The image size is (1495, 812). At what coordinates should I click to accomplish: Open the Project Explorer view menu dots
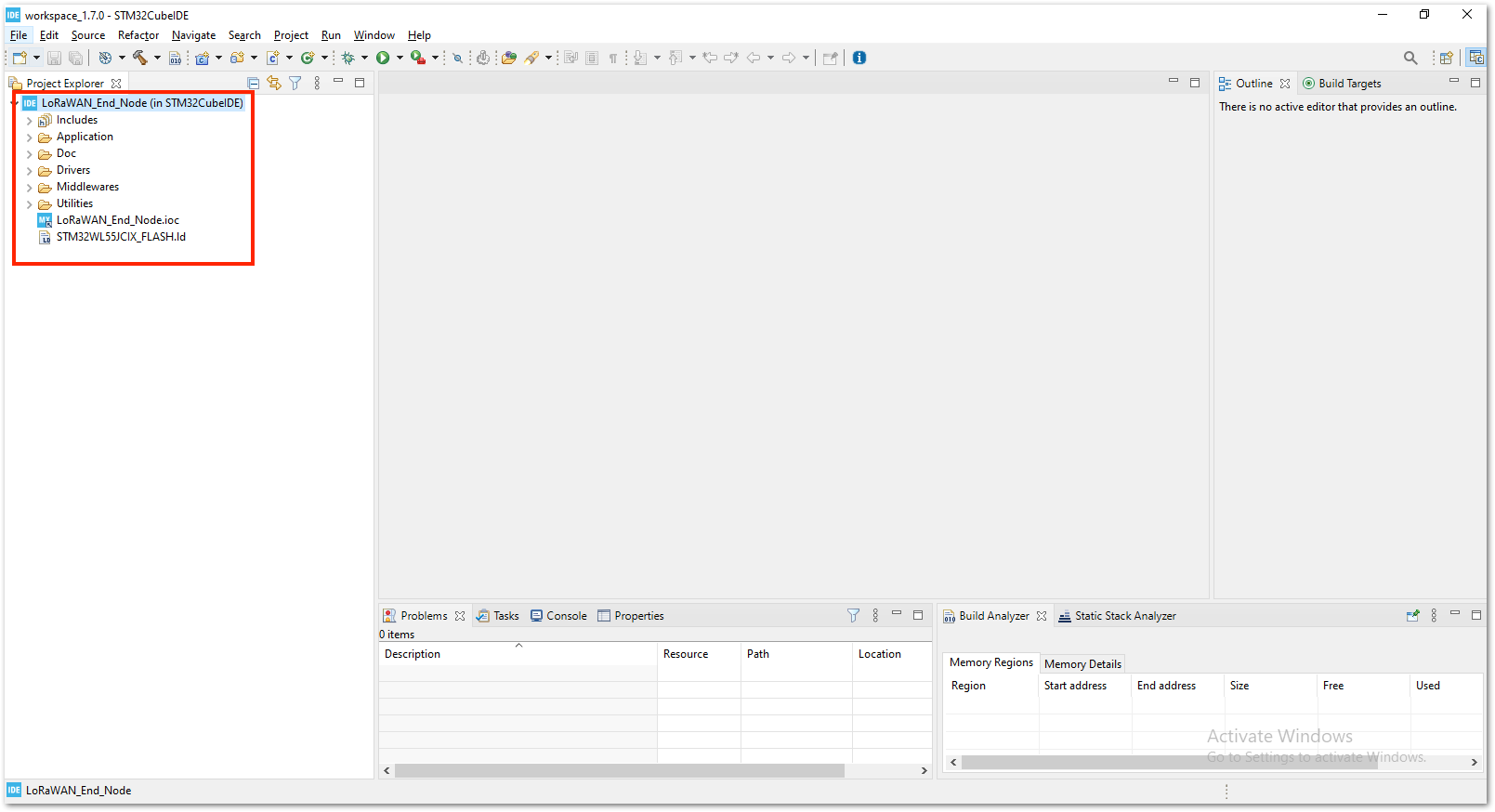click(x=317, y=83)
